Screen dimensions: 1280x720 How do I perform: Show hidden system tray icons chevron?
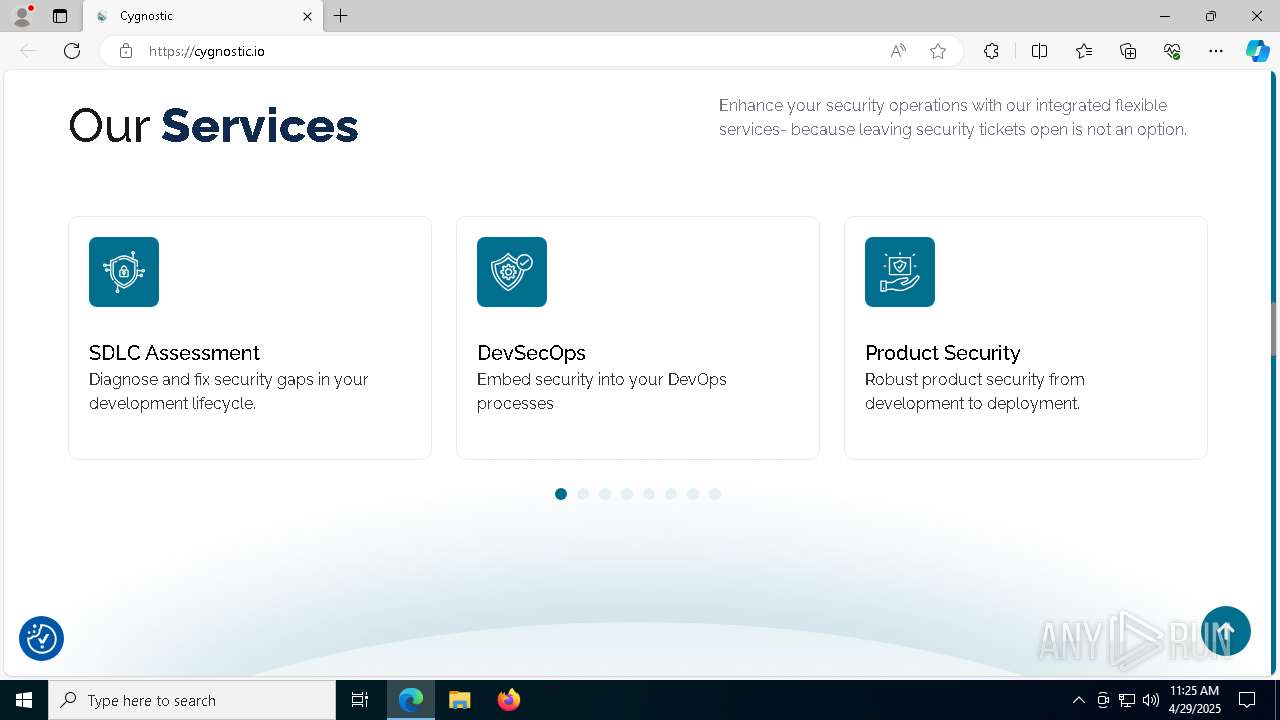1078,700
